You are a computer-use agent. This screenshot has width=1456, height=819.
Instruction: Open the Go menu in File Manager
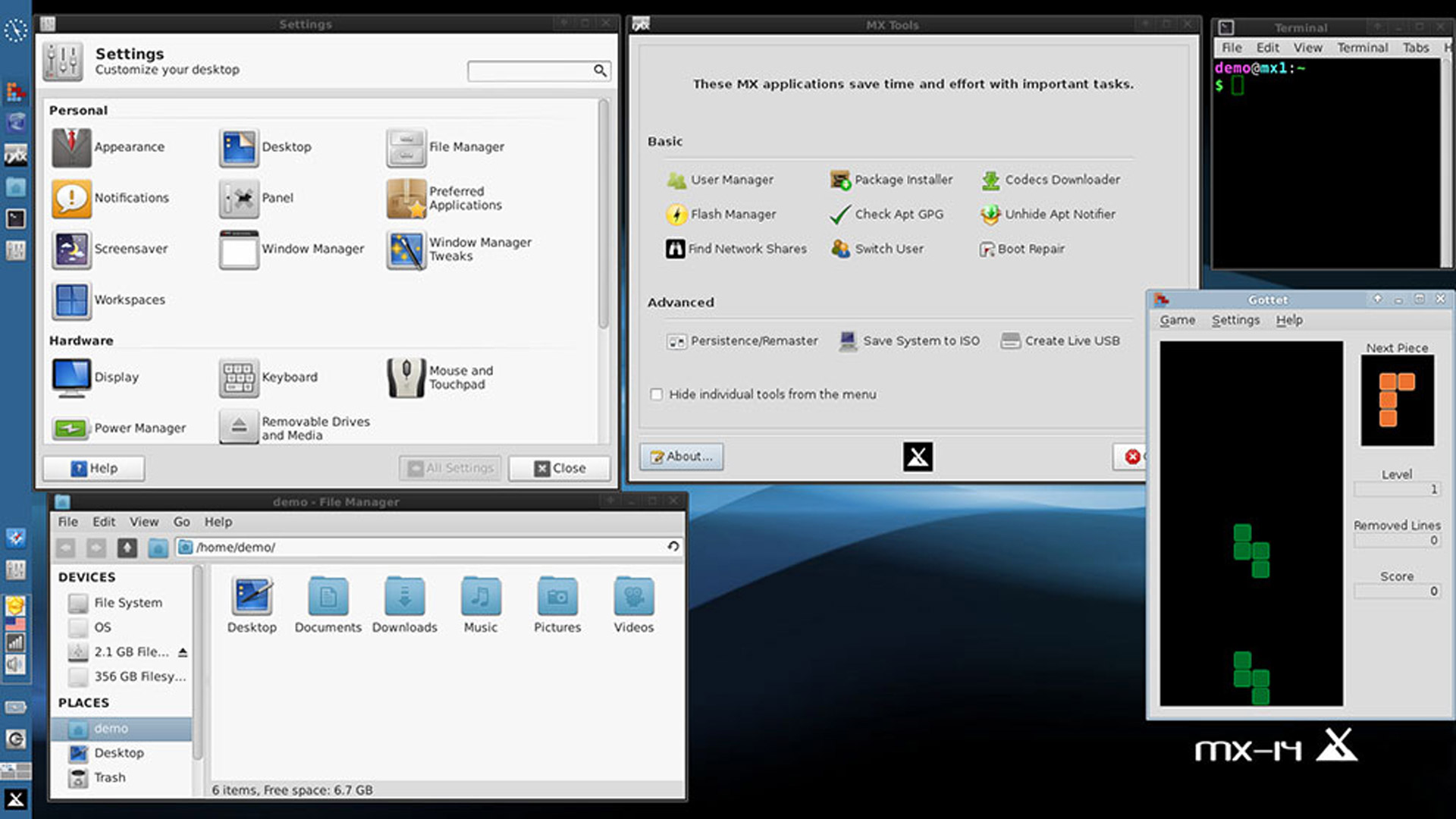click(x=181, y=522)
